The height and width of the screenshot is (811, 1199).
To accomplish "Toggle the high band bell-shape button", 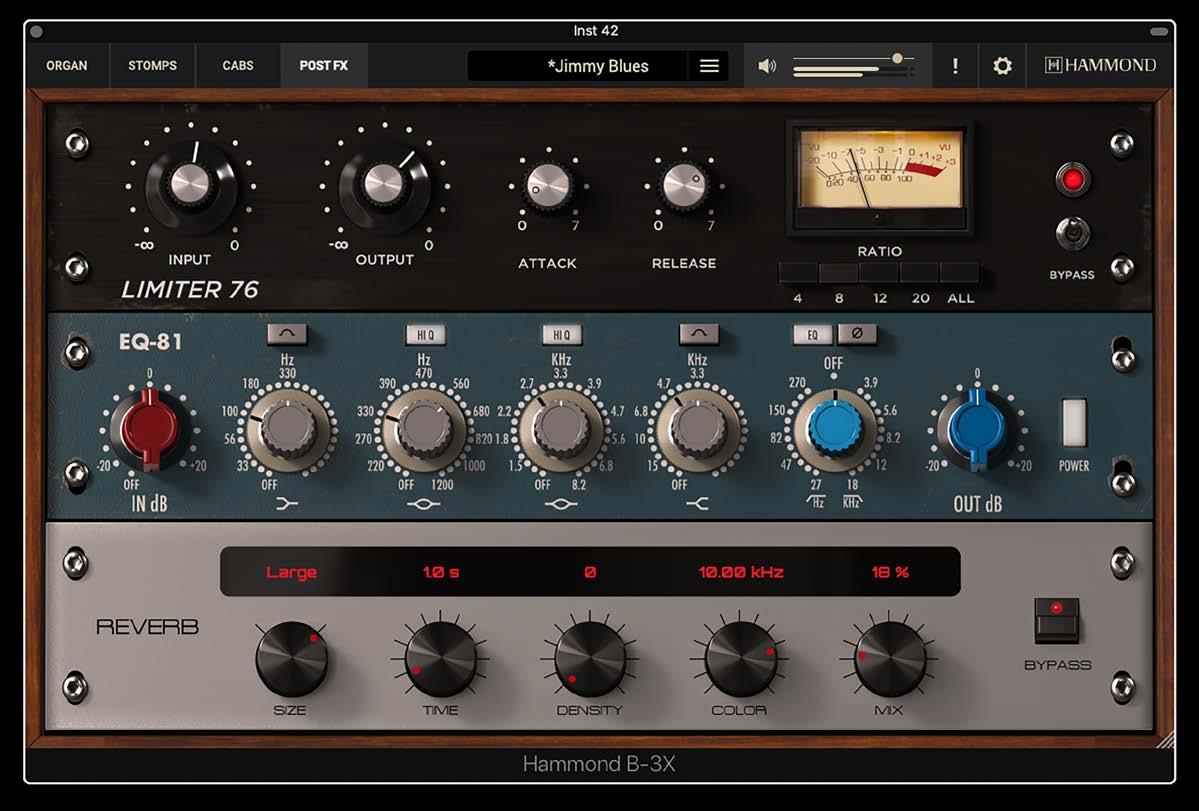I will [699, 334].
